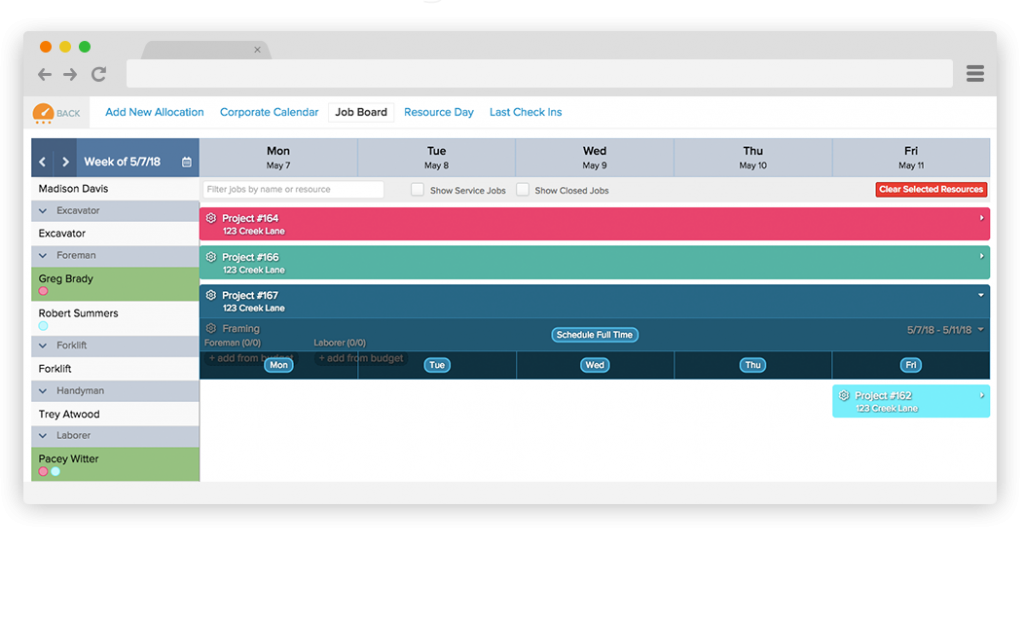Click the Mon May 7 column header
The image size is (1024, 621).
click(278, 157)
